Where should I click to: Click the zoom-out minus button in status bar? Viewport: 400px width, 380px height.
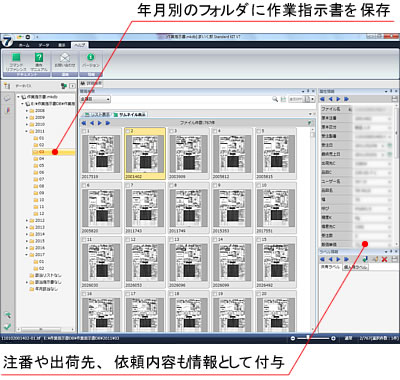pyautogui.click(x=293, y=338)
